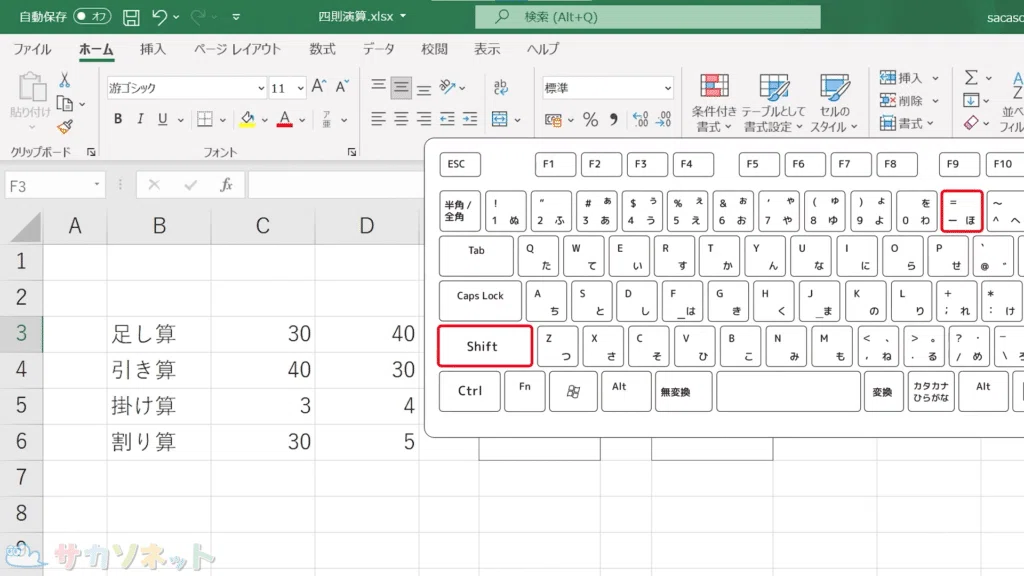Open セルのスタイル cell styles
The height and width of the screenshot is (576, 1024).
(834, 103)
